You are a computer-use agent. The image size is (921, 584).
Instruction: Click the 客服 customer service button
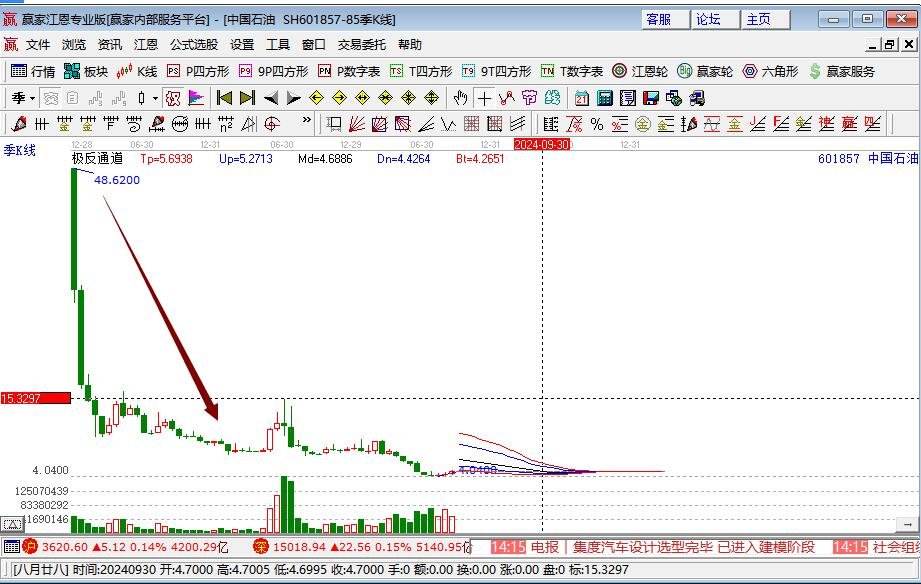point(665,19)
